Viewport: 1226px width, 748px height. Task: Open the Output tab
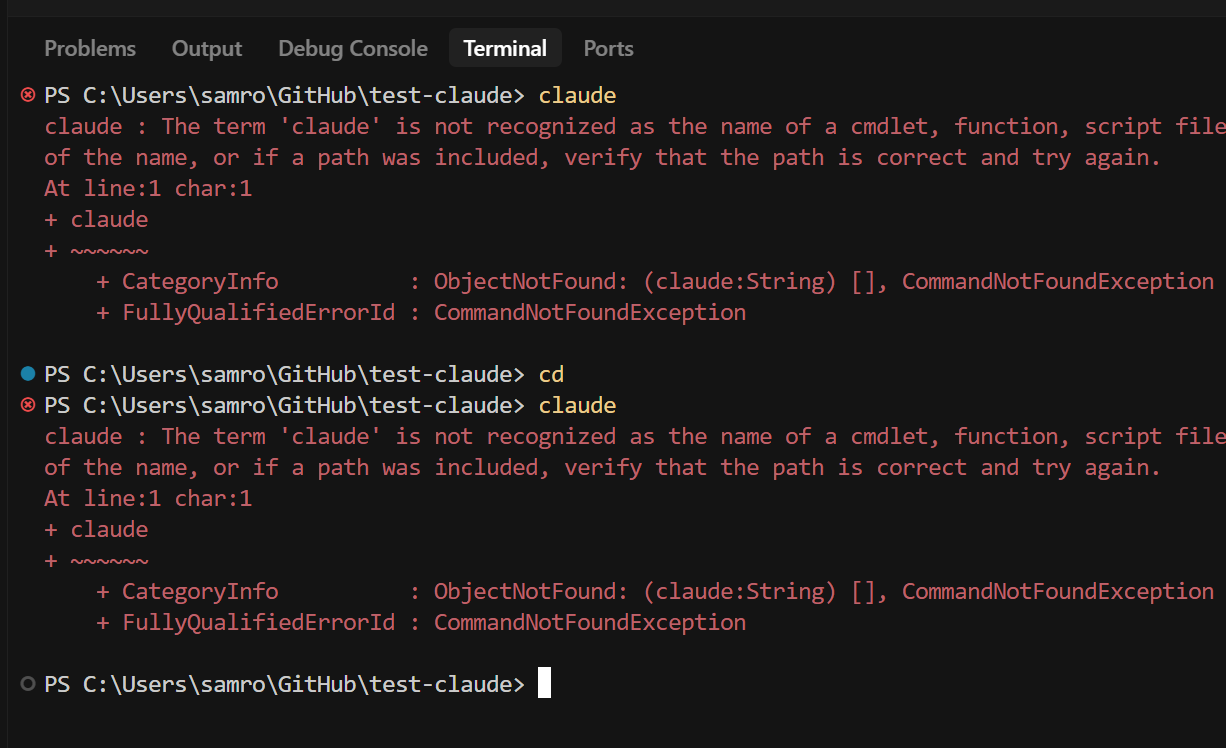coord(207,48)
